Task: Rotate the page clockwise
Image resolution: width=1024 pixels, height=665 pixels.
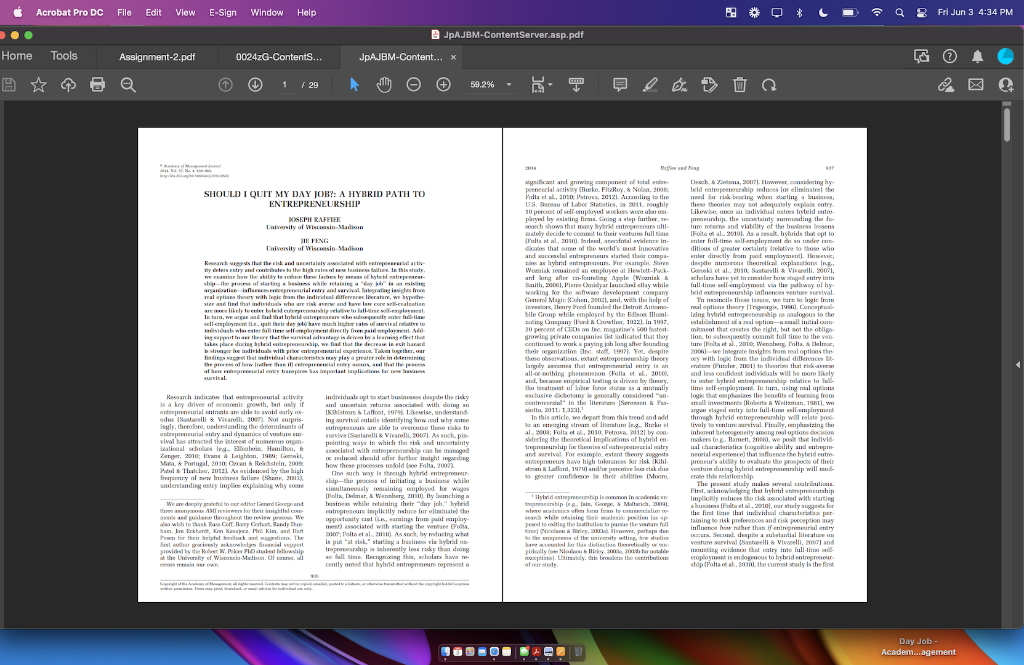Action: pyautogui.click(x=769, y=85)
